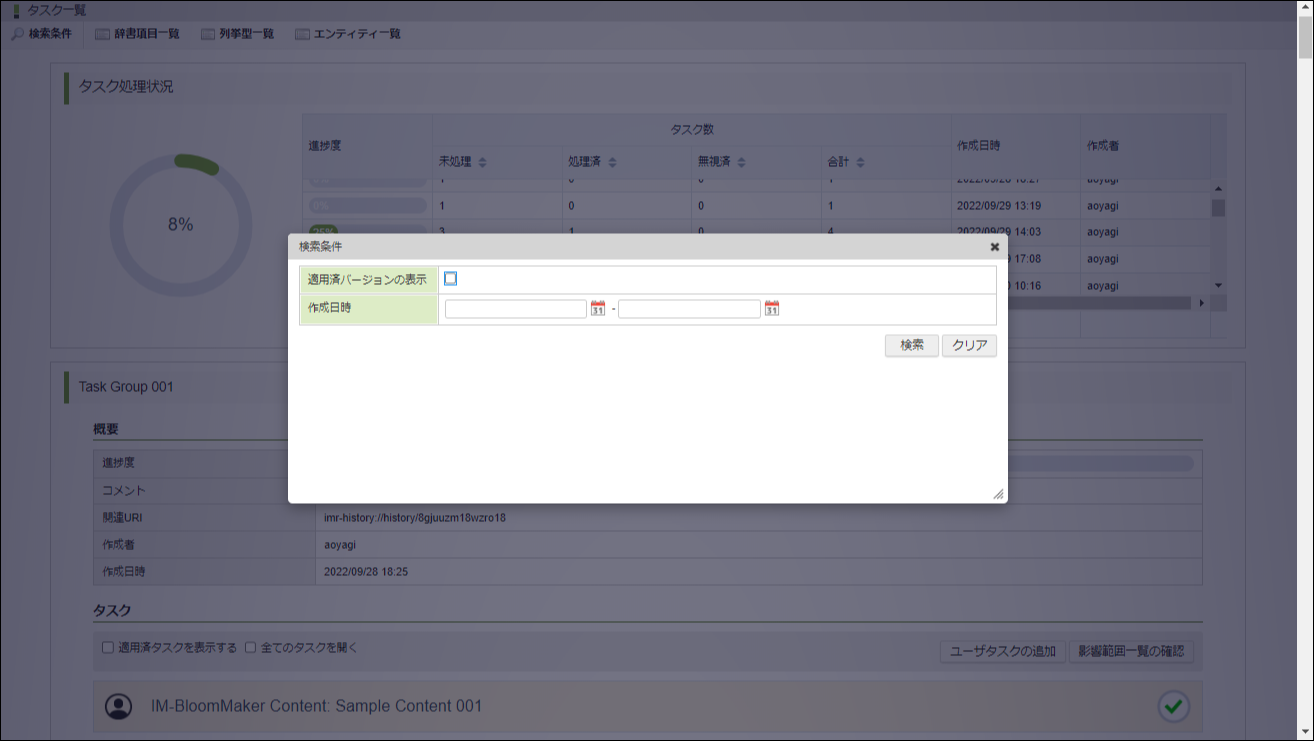Click the list icon next to 辞書項目一覧

[x=103, y=33]
